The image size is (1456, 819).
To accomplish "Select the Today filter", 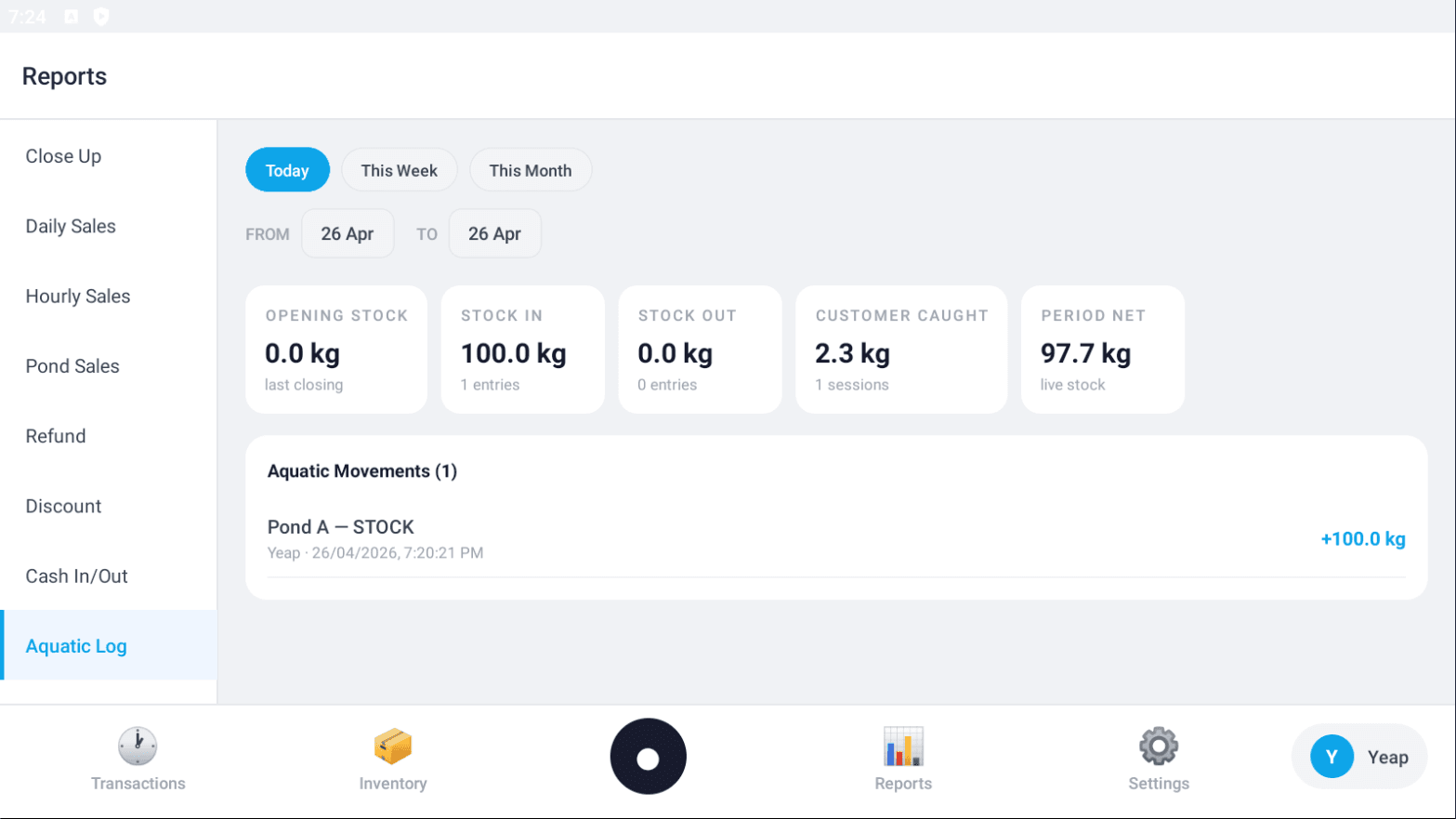I will point(287,170).
